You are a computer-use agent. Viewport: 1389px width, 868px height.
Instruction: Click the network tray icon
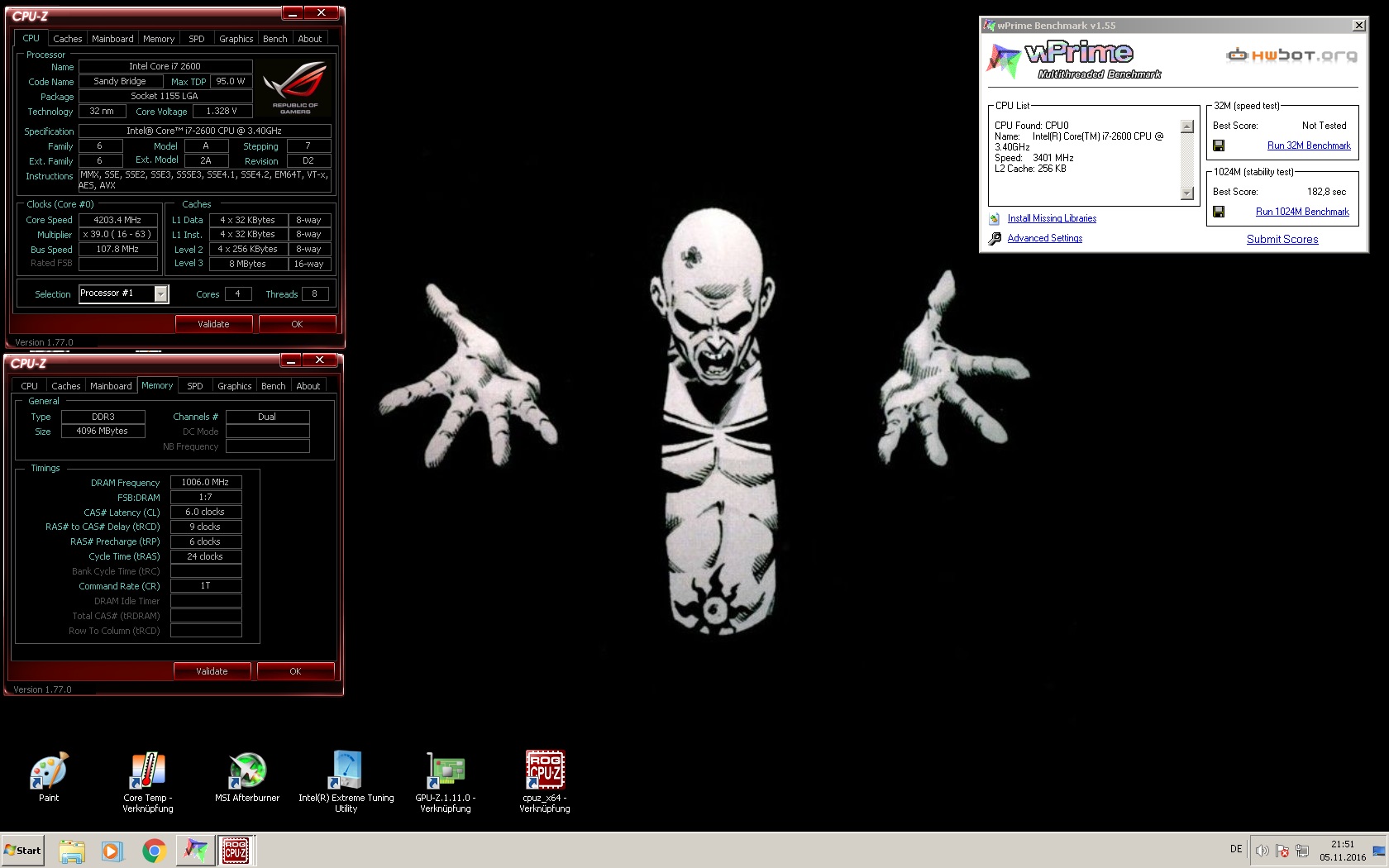[1302, 851]
